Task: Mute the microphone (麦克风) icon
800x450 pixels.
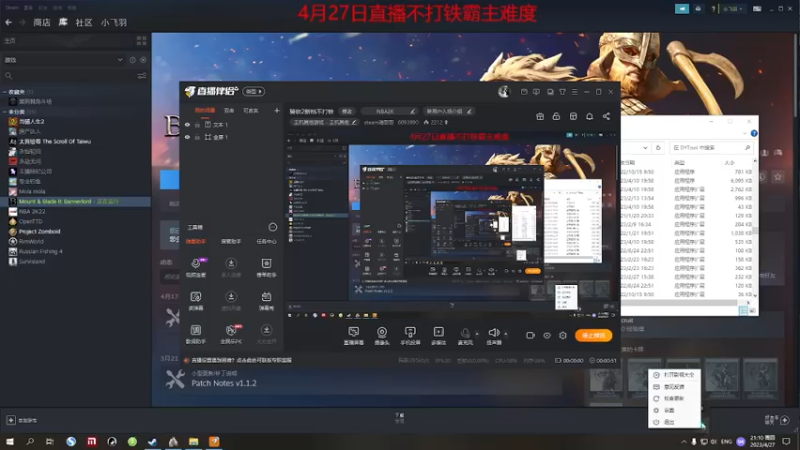Action: point(465,335)
